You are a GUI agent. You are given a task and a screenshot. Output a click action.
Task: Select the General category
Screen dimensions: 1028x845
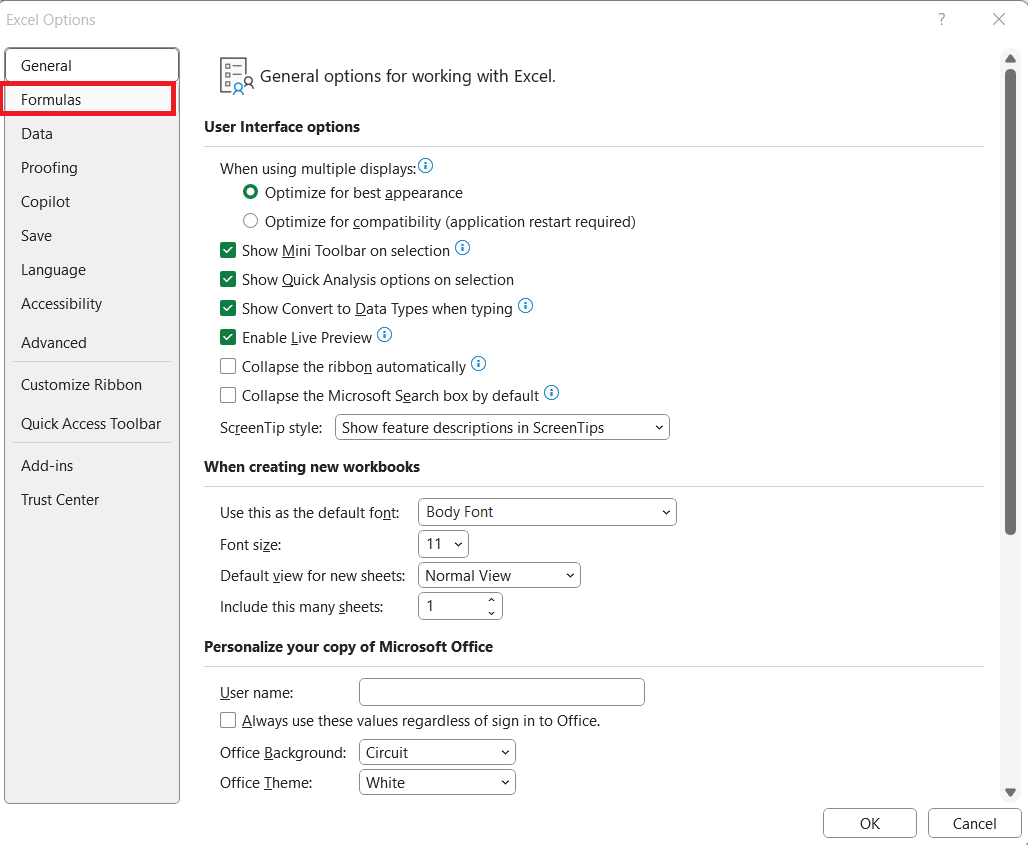[x=92, y=66]
